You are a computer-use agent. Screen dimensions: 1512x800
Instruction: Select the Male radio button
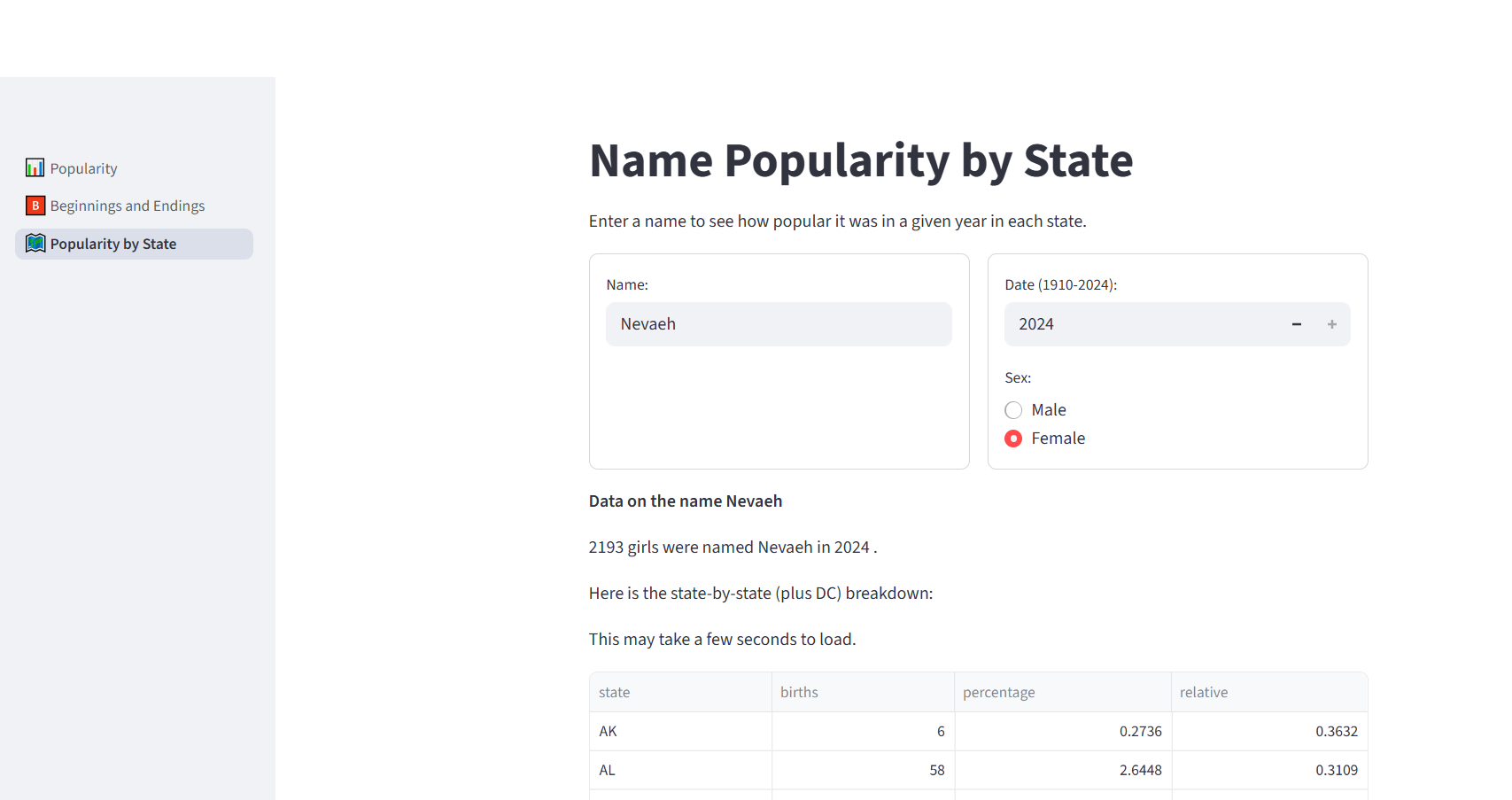(1013, 410)
